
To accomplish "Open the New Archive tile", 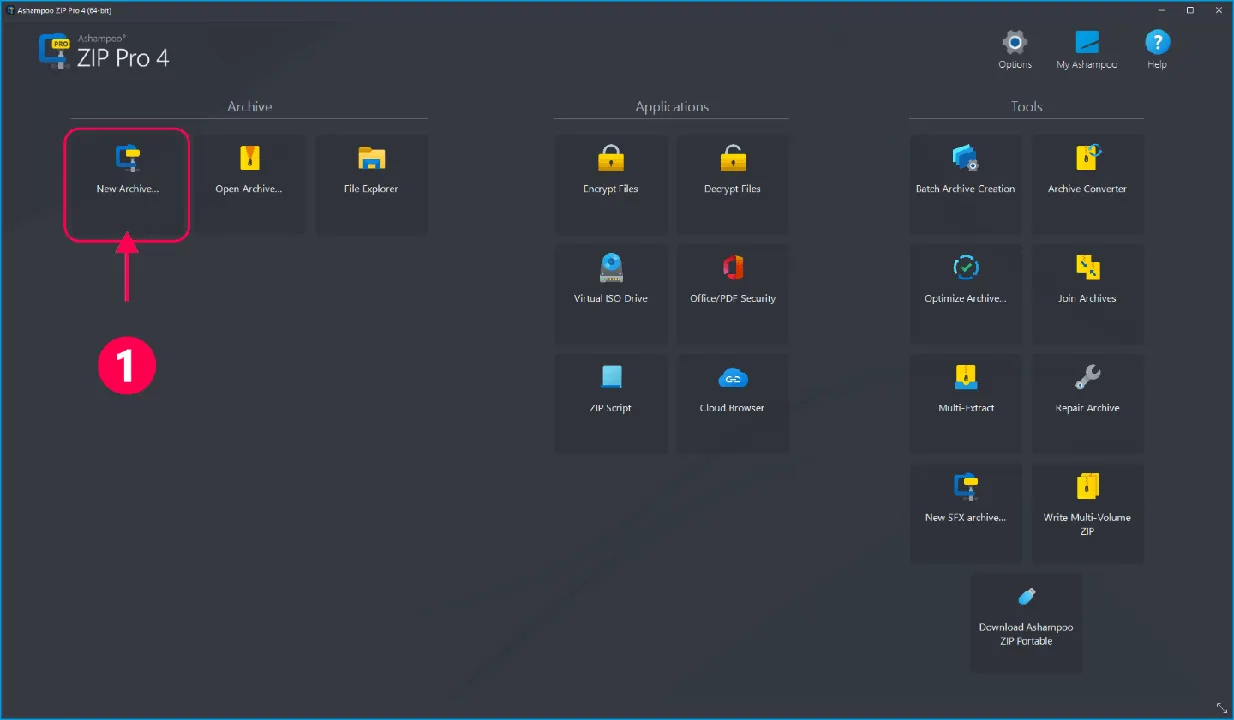I will point(127,185).
